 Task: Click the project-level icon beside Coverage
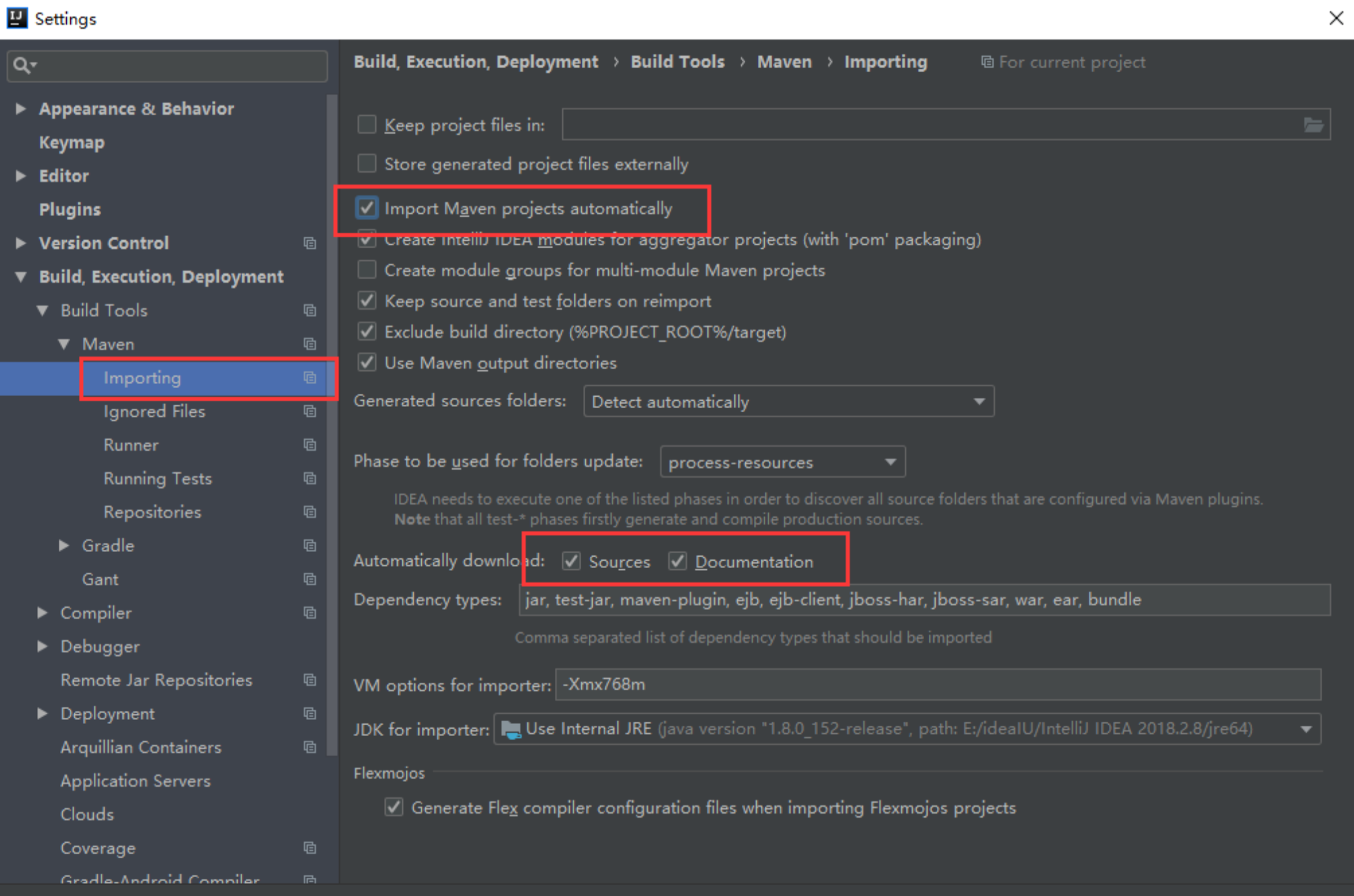310,848
